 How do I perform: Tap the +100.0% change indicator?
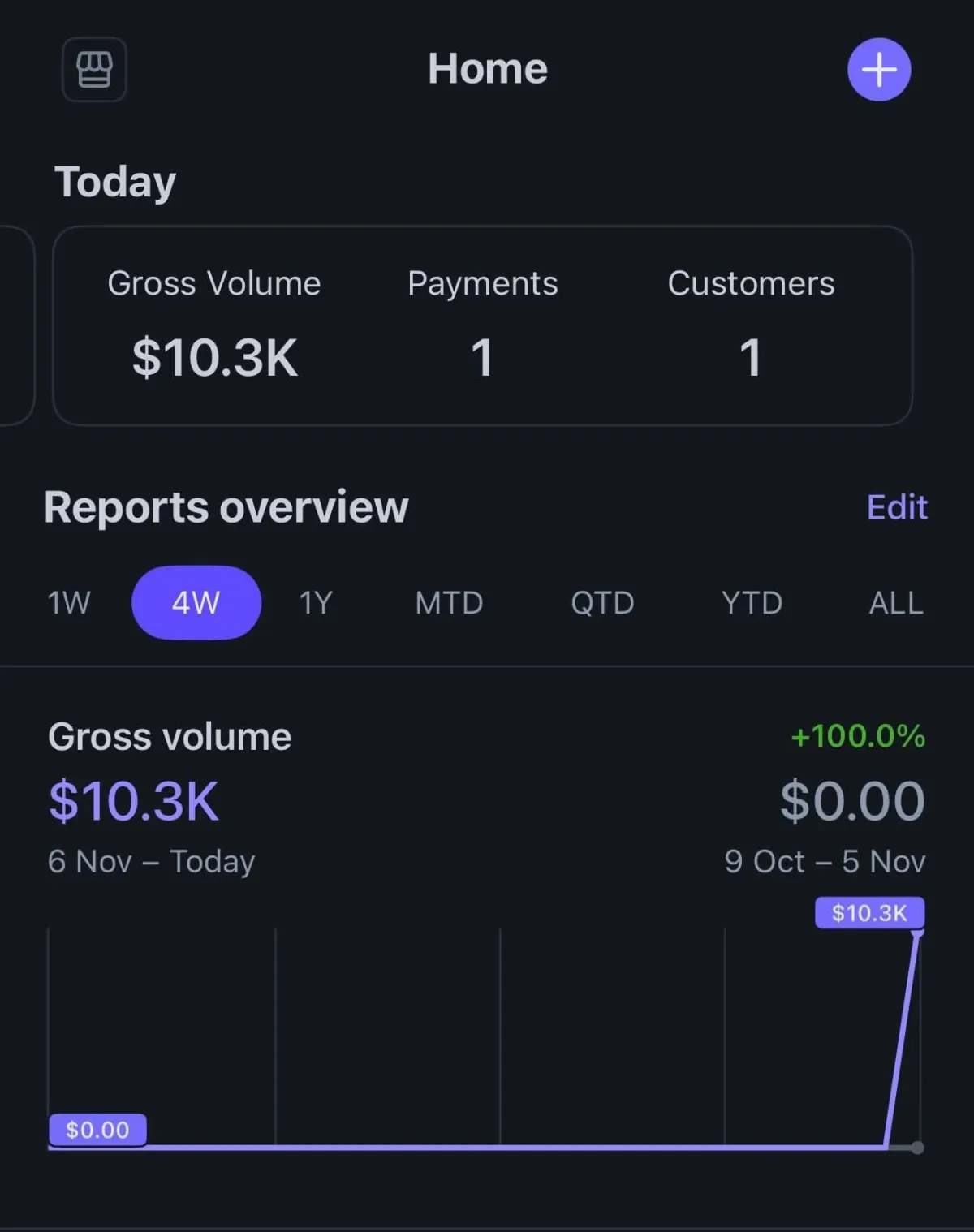tap(857, 736)
